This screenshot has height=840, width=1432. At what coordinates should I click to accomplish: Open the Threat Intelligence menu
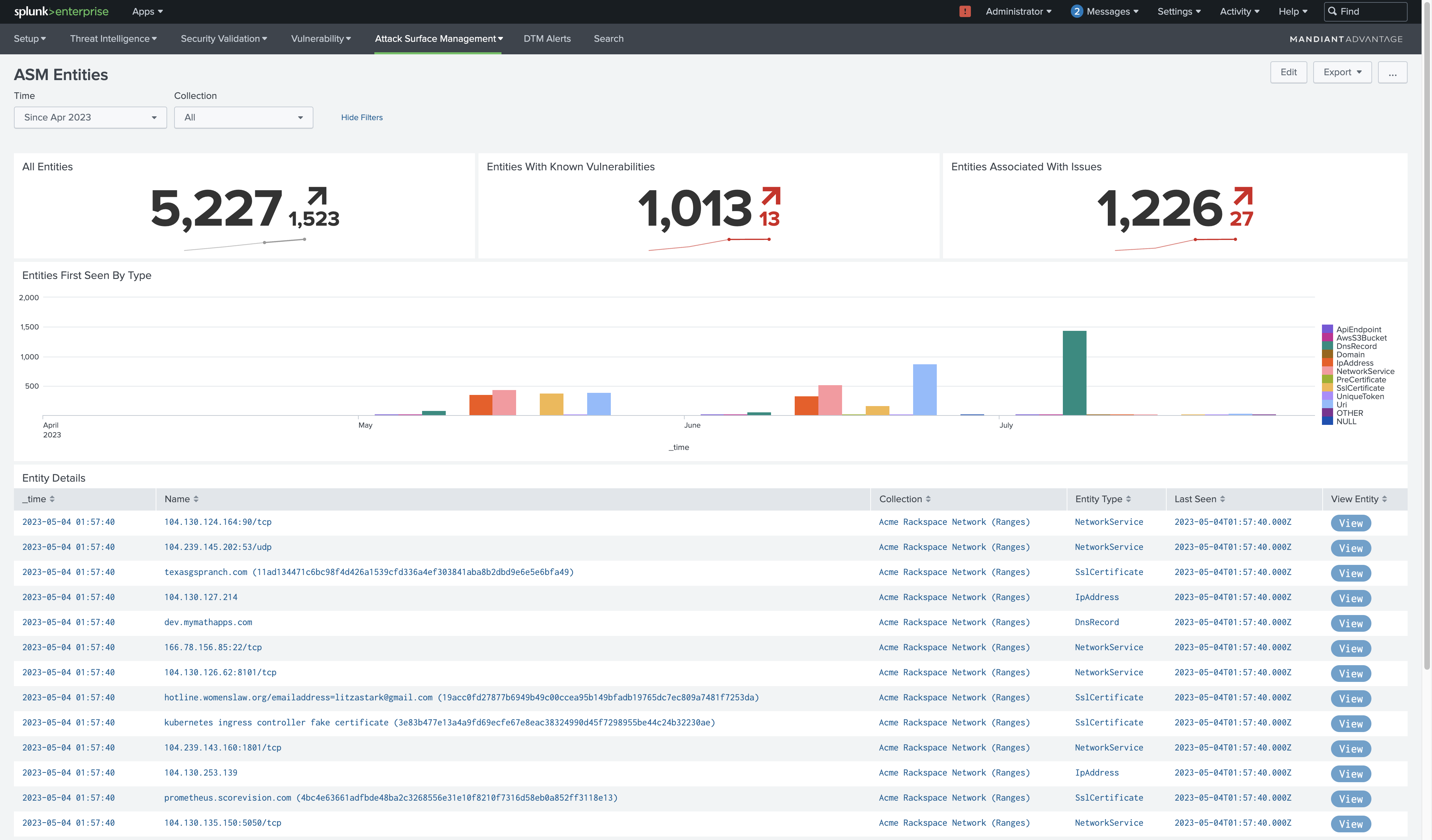pyautogui.click(x=113, y=39)
